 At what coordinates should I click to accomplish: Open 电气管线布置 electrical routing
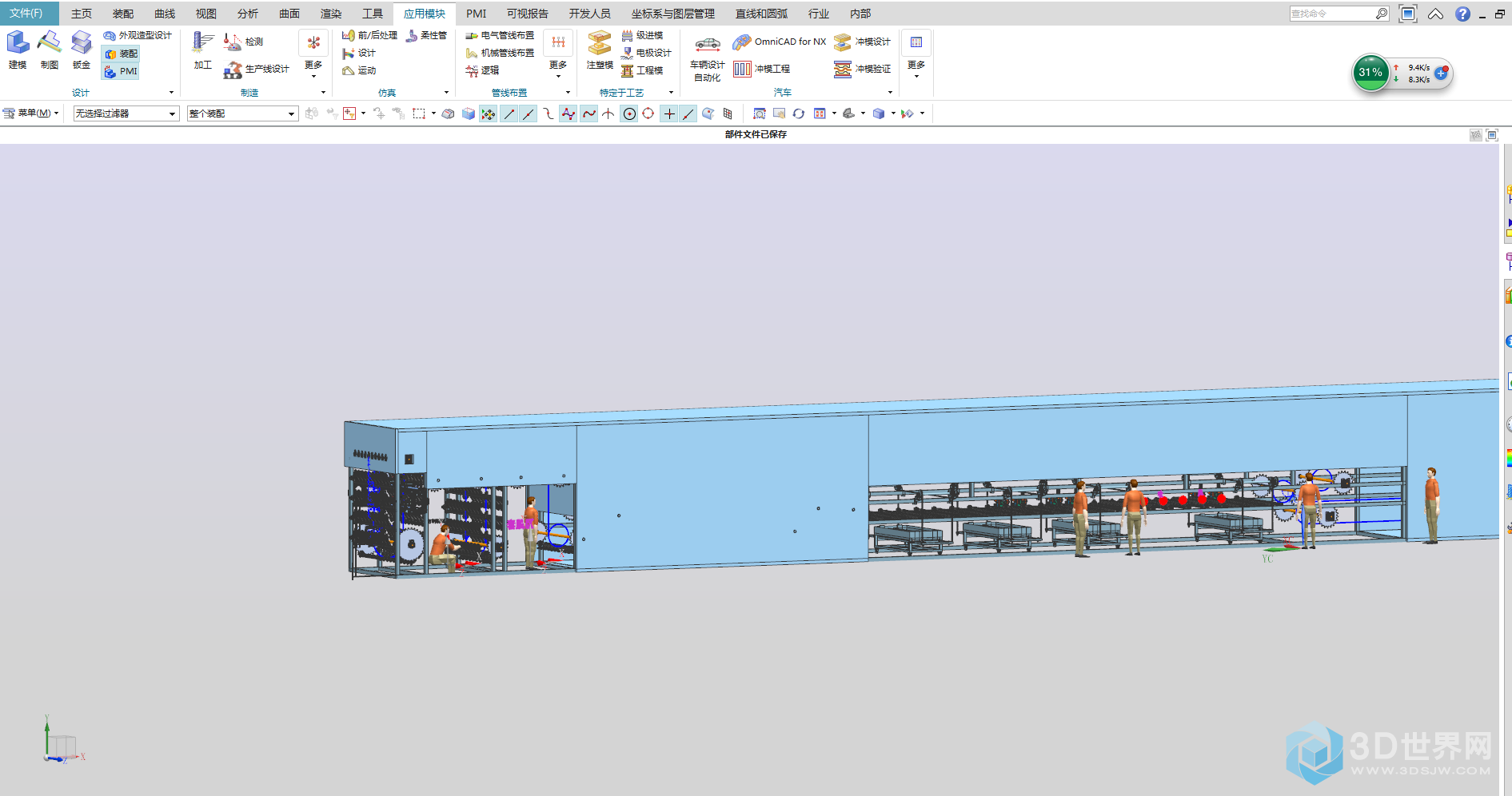click(x=500, y=35)
